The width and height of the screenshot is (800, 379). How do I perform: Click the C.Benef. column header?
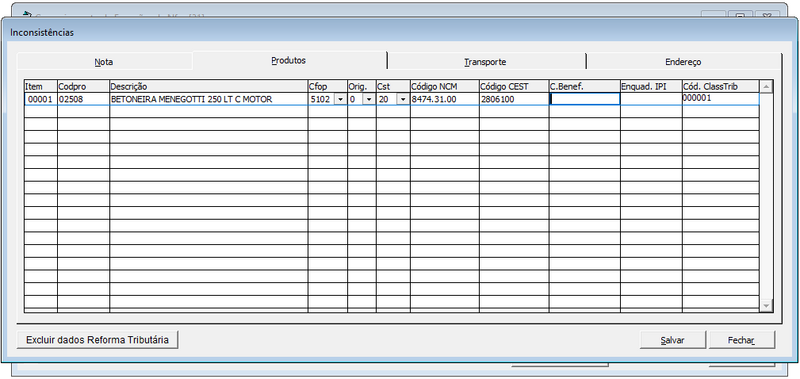click(x=585, y=87)
